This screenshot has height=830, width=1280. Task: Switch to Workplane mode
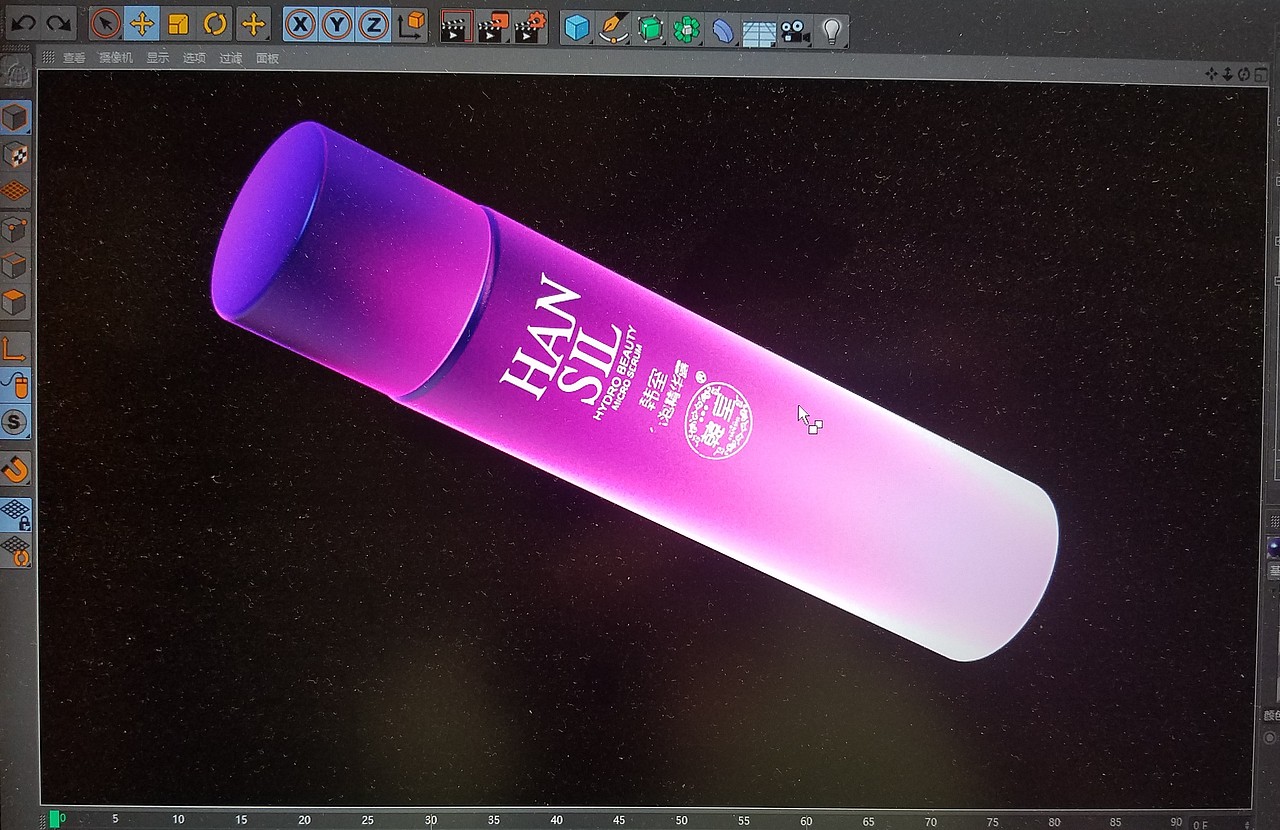click(15, 190)
